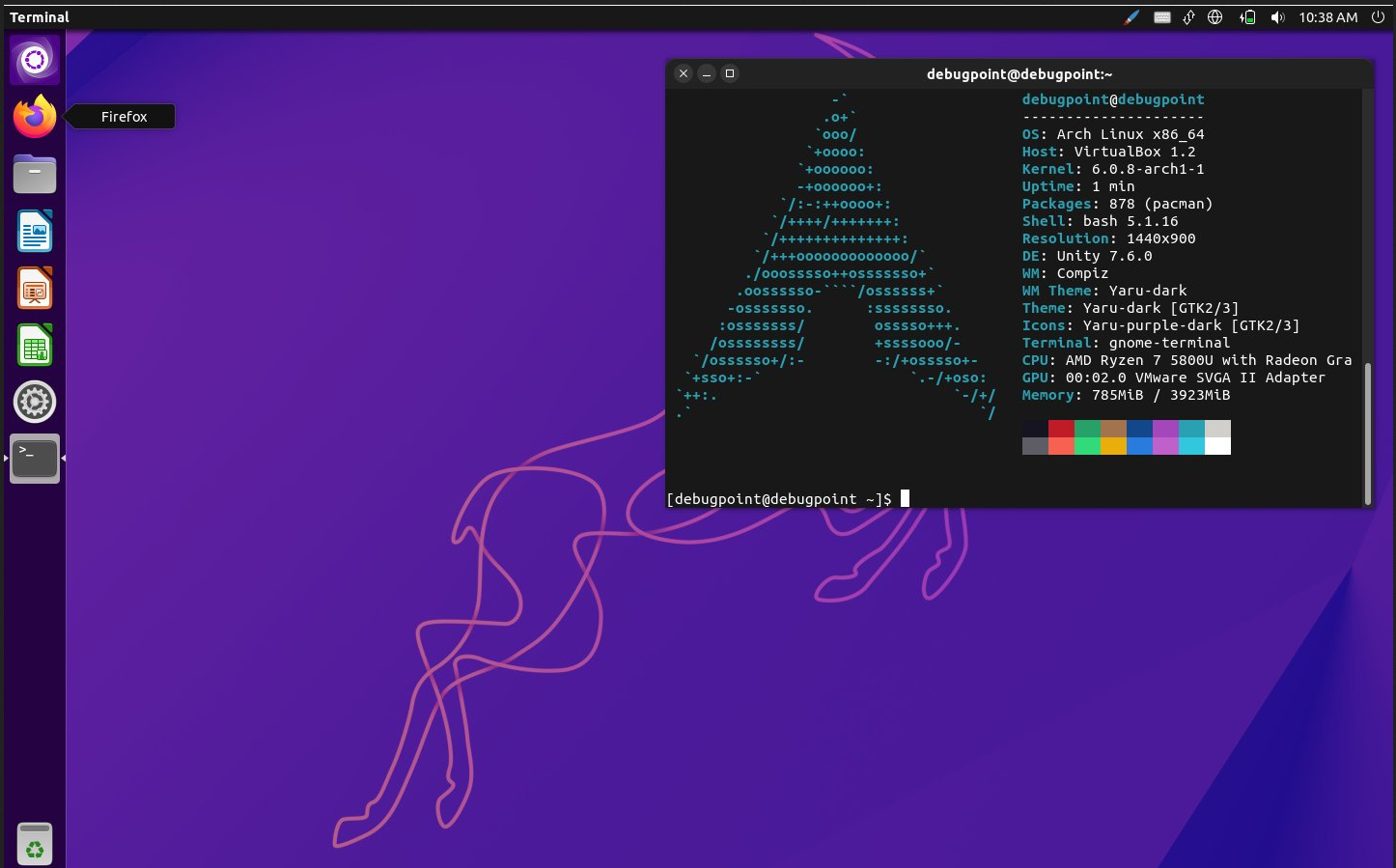
Task: Launch Firefox from the launcher
Action: click(35, 117)
